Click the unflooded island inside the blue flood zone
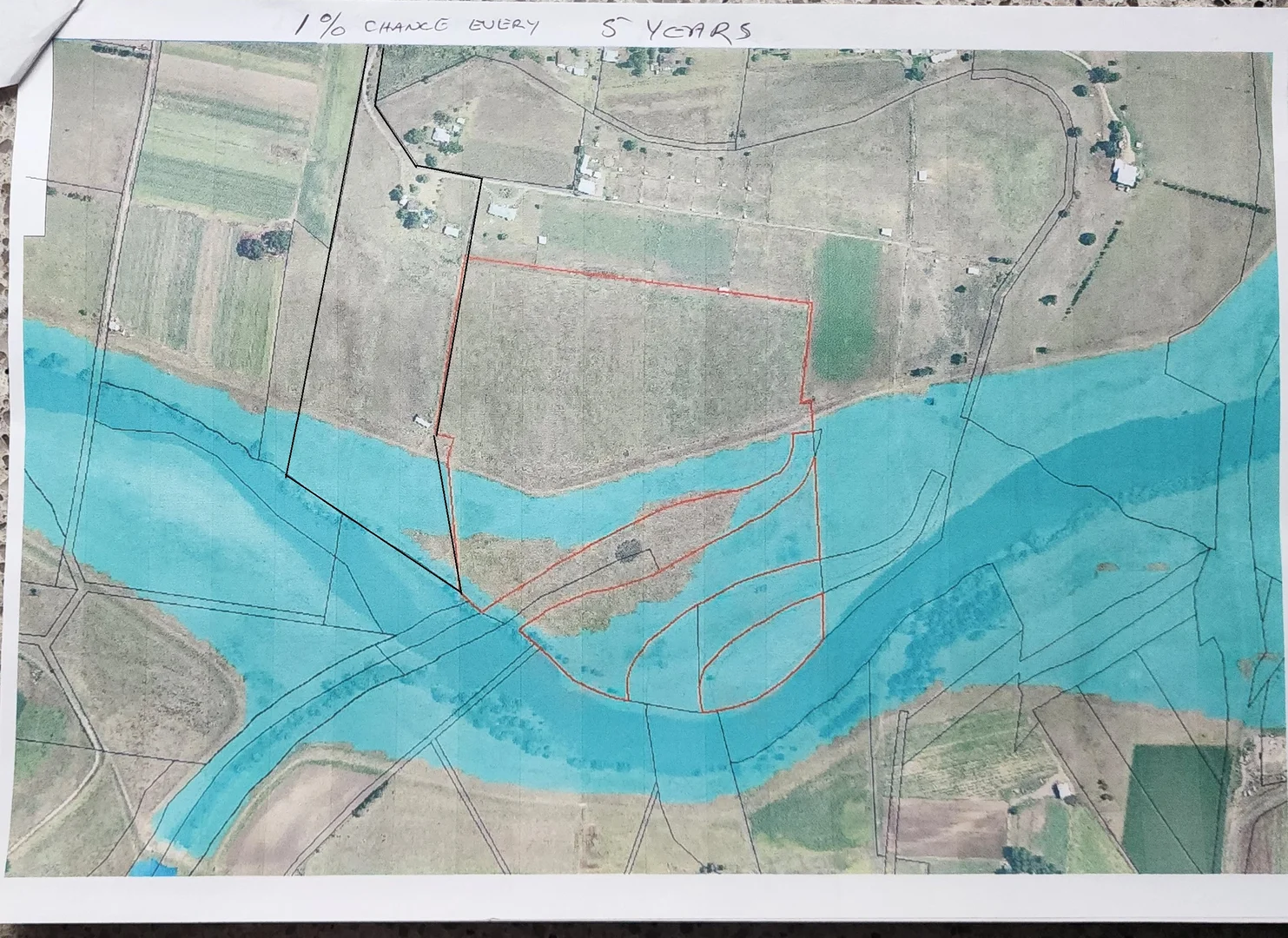Image resolution: width=1288 pixels, height=938 pixels. (591, 565)
